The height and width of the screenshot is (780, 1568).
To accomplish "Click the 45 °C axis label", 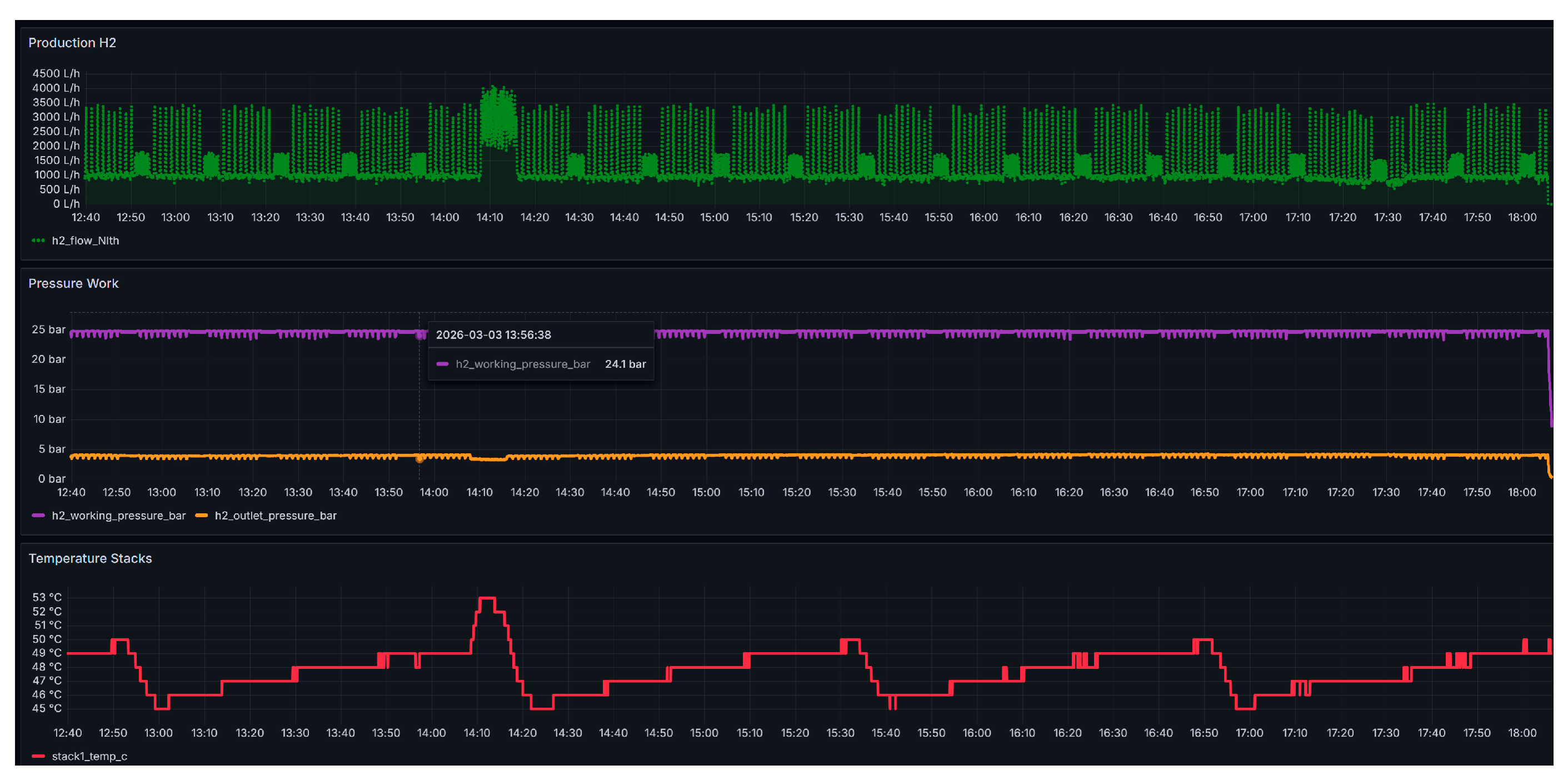I will (47, 709).
